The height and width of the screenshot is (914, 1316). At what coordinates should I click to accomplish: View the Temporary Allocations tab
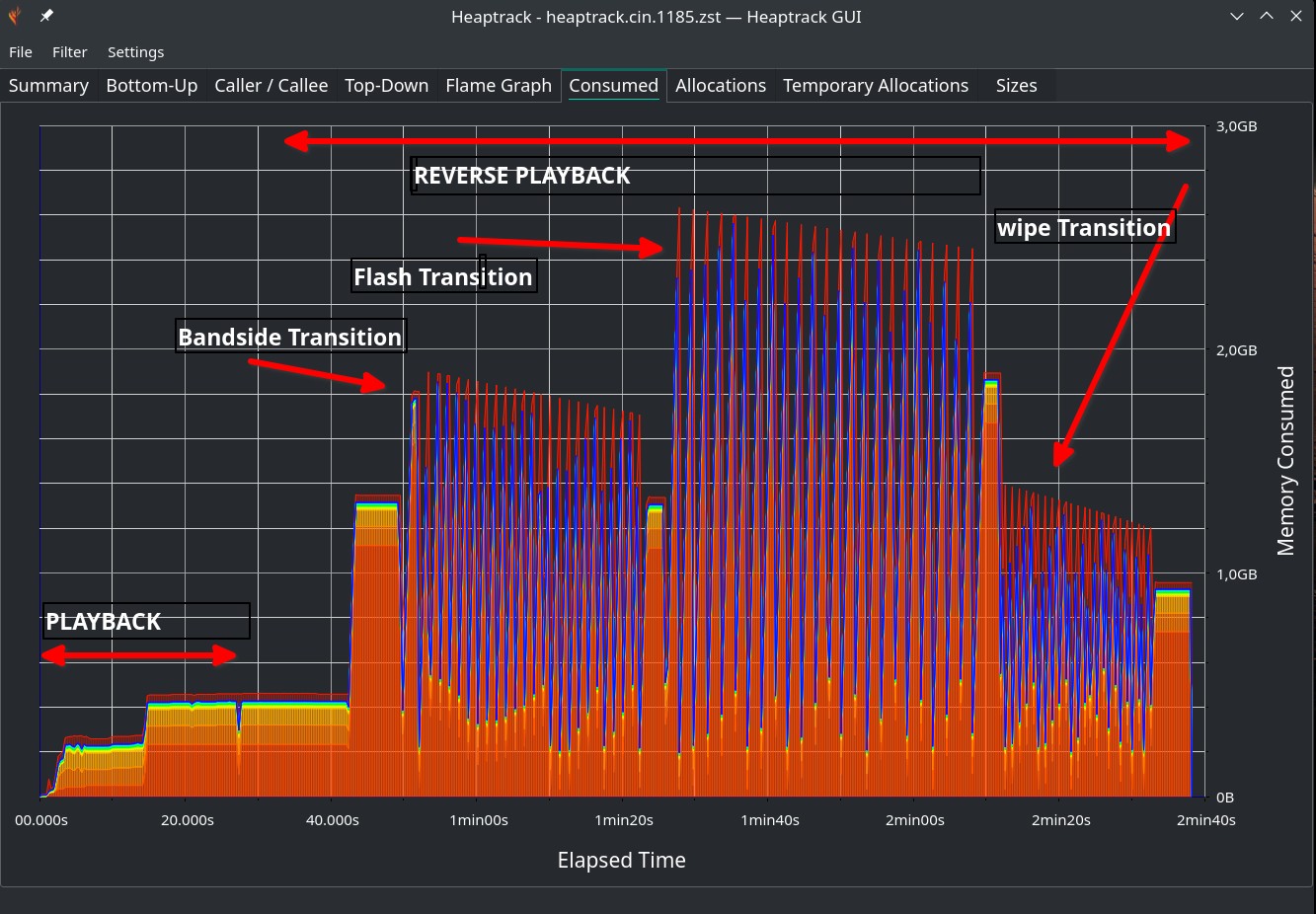click(876, 86)
